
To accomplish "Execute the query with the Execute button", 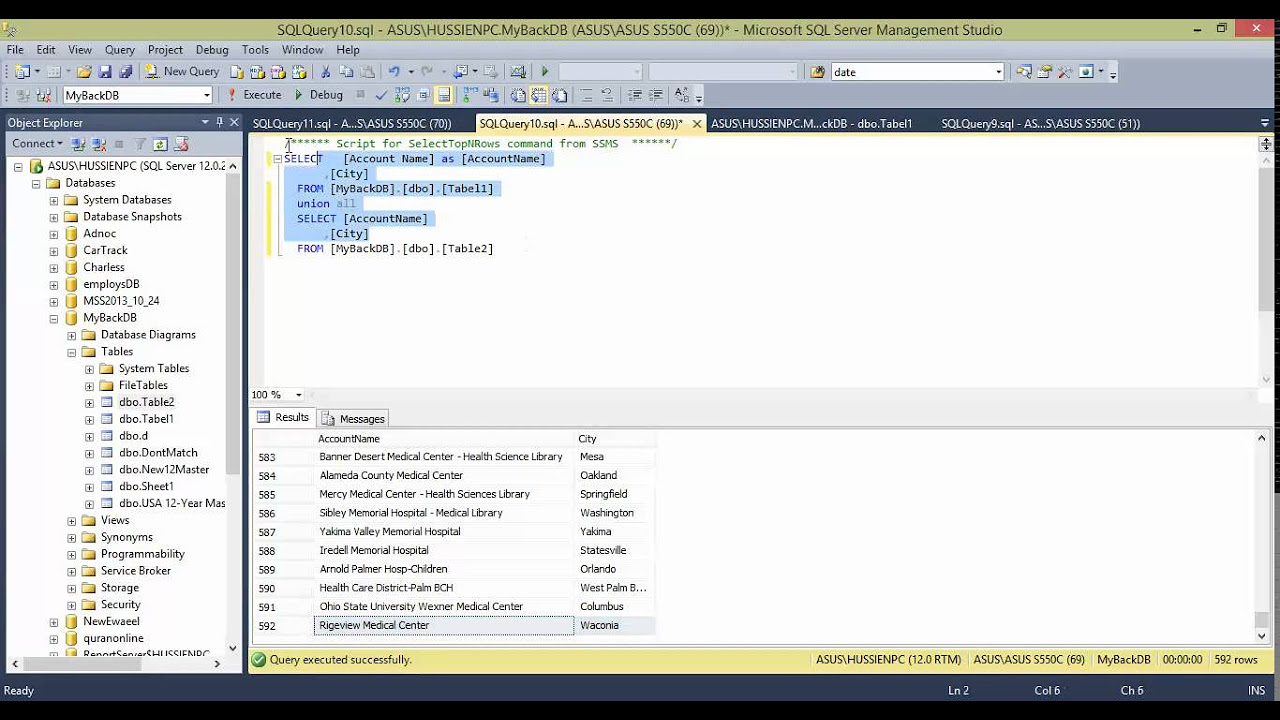I will pyautogui.click(x=254, y=95).
